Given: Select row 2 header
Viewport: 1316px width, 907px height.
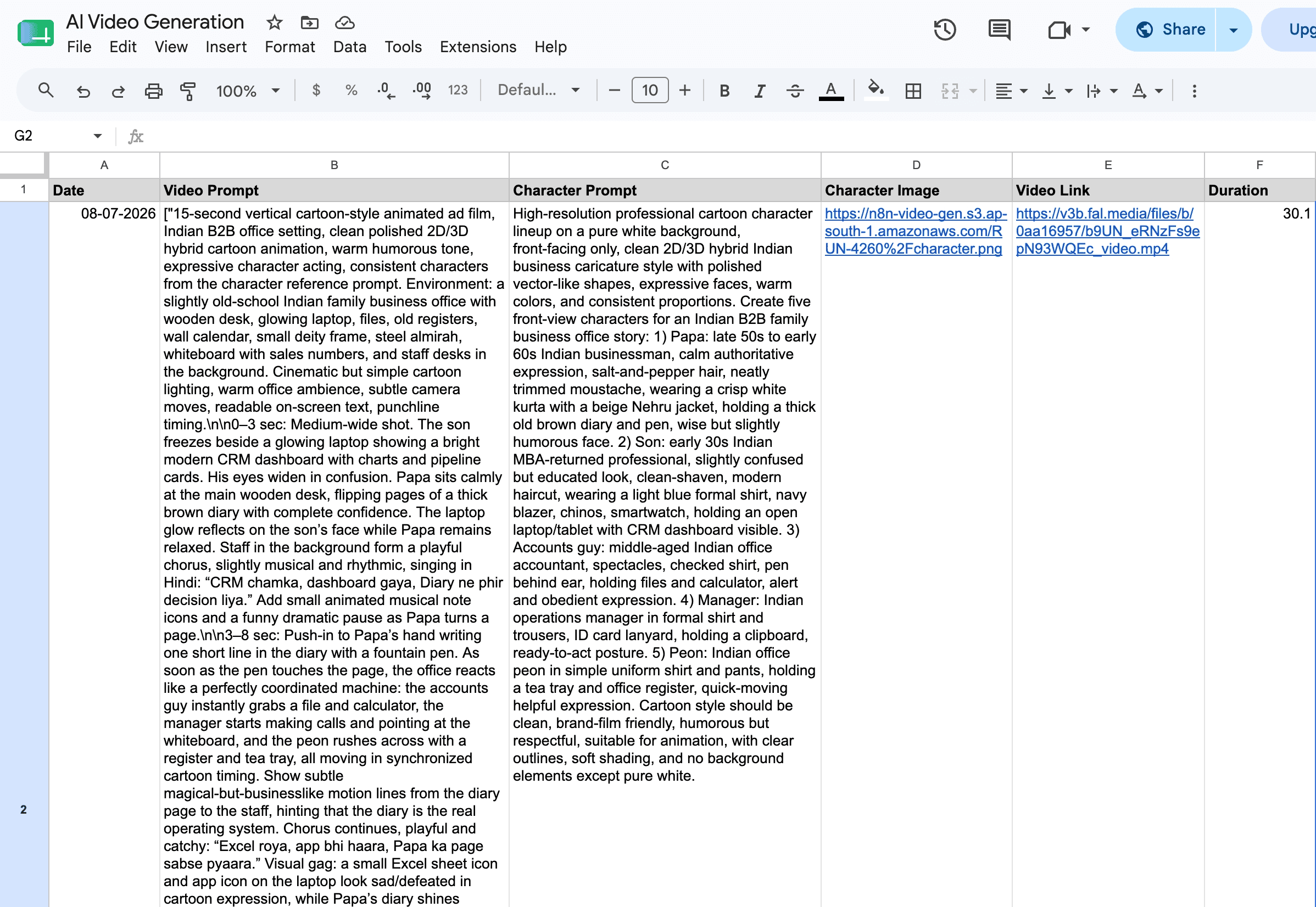Looking at the screenshot, I should (24, 809).
